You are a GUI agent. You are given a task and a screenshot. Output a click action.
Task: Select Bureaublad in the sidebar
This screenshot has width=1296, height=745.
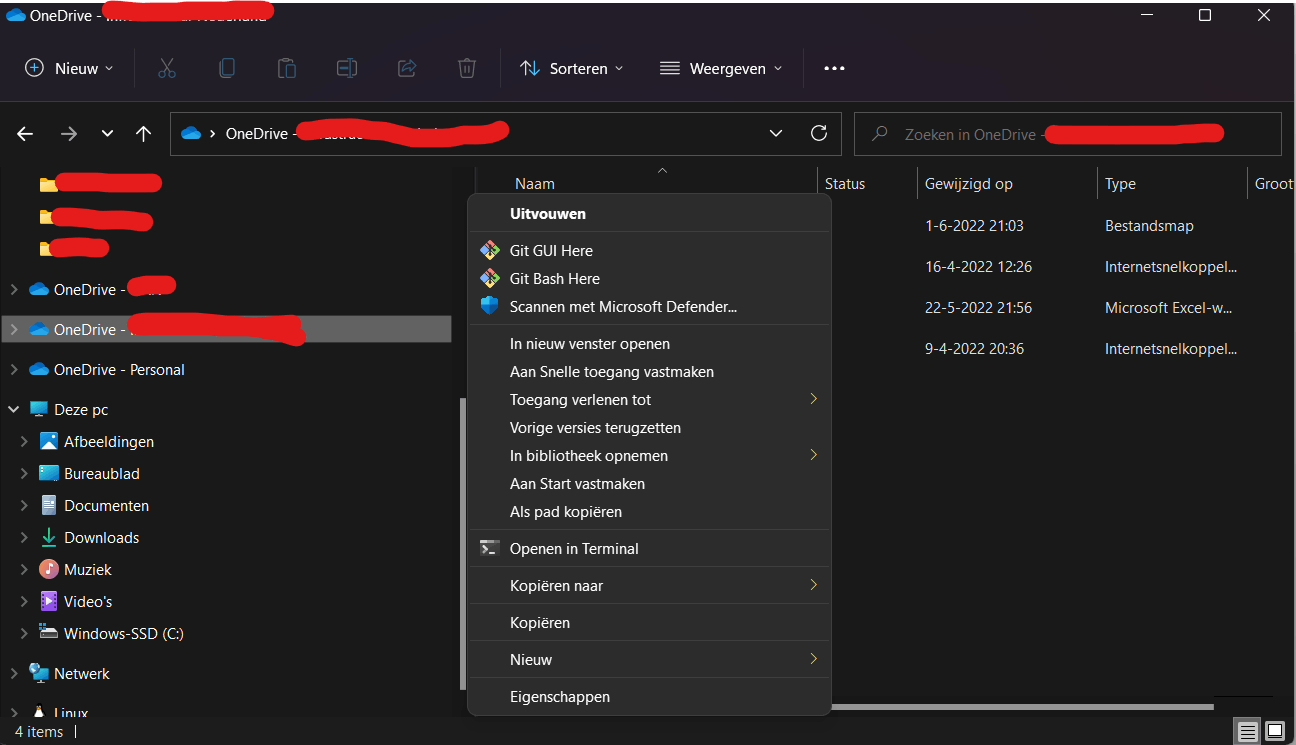pos(102,473)
